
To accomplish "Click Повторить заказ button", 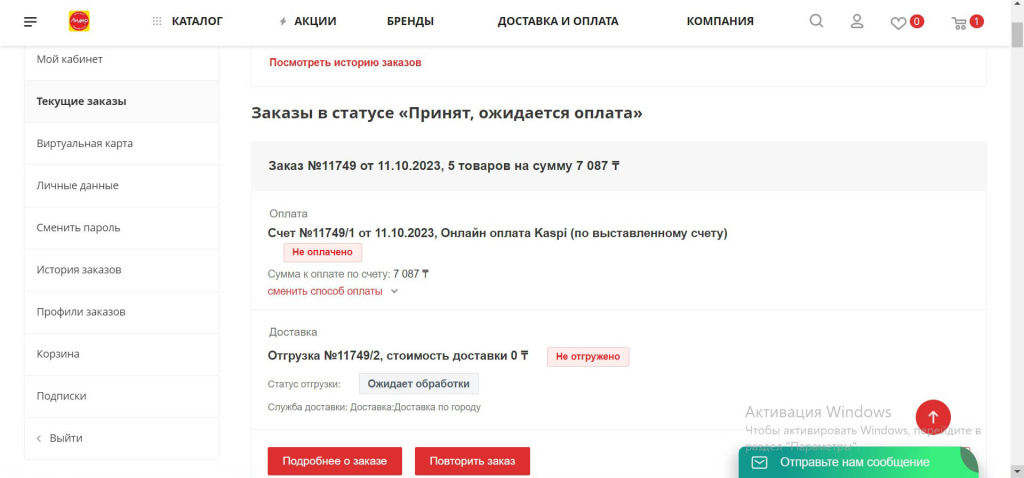I will (472, 461).
